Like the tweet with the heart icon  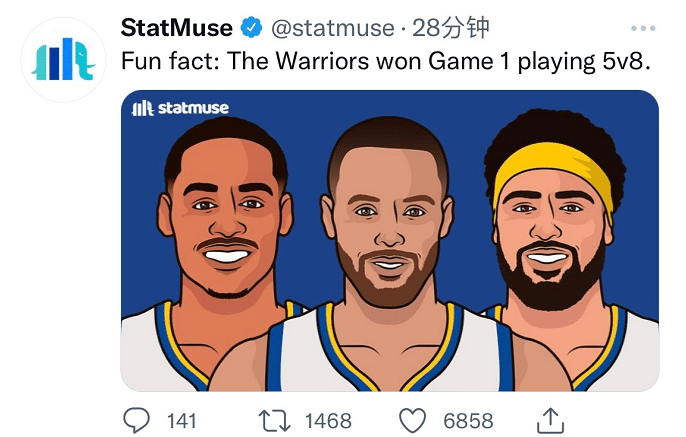click(x=413, y=419)
